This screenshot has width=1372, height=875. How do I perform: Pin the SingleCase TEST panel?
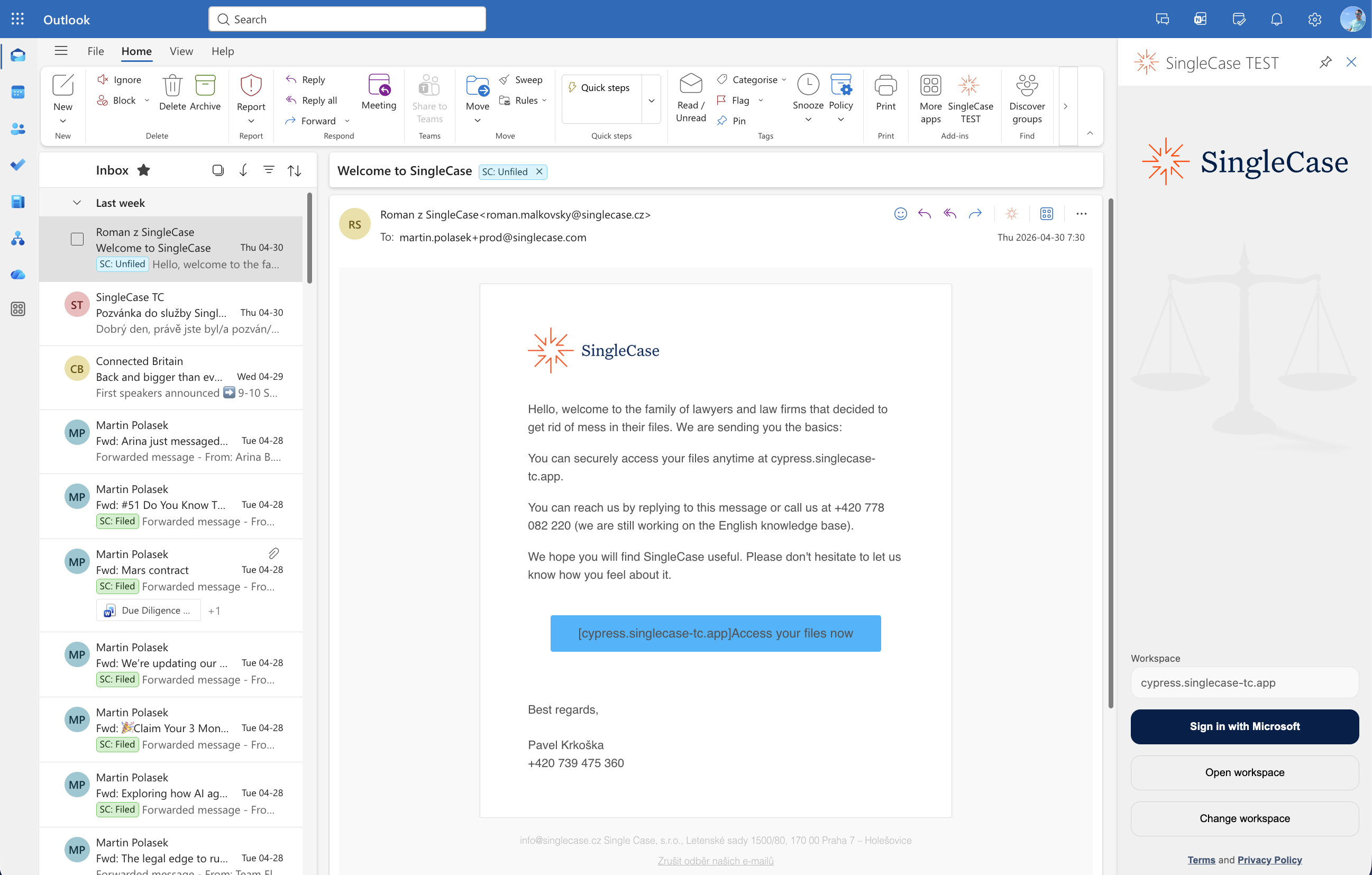1326,62
